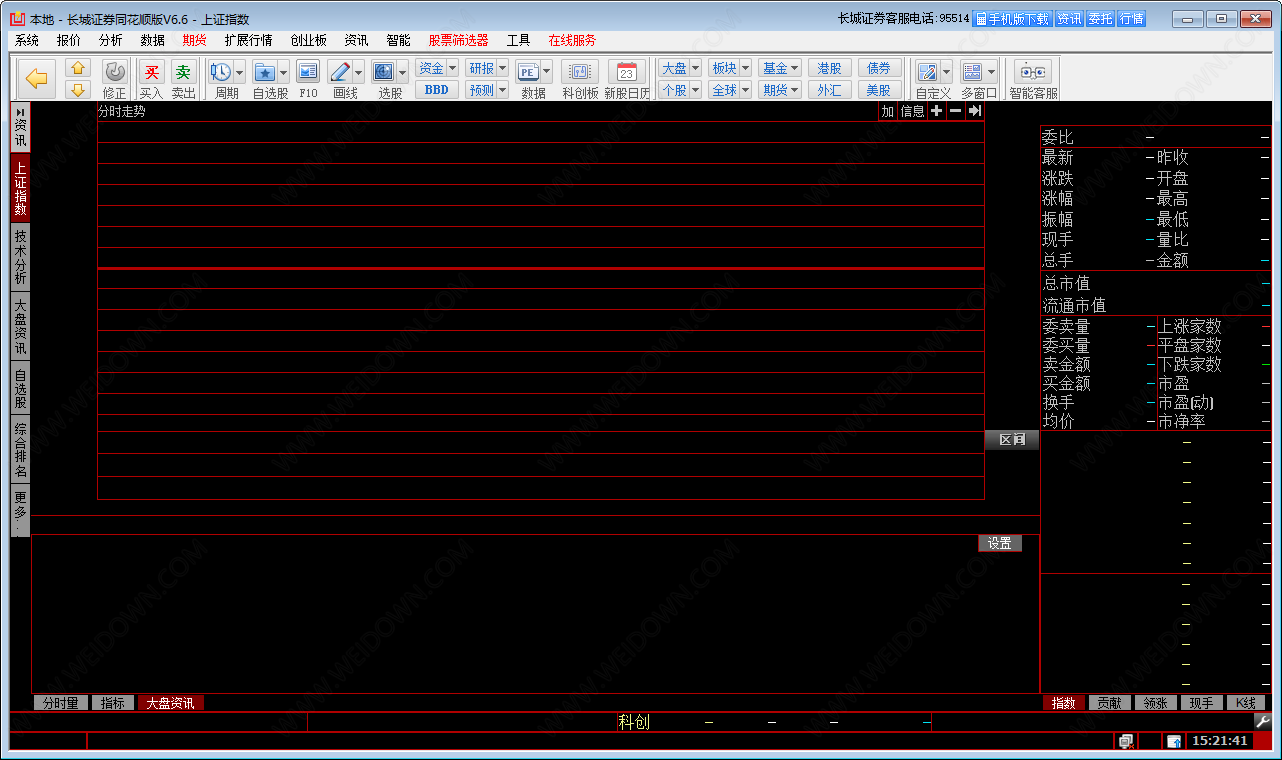Click the plus zoom icon in chart header
The height and width of the screenshot is (760, 1282).
[x=936, y=111]
